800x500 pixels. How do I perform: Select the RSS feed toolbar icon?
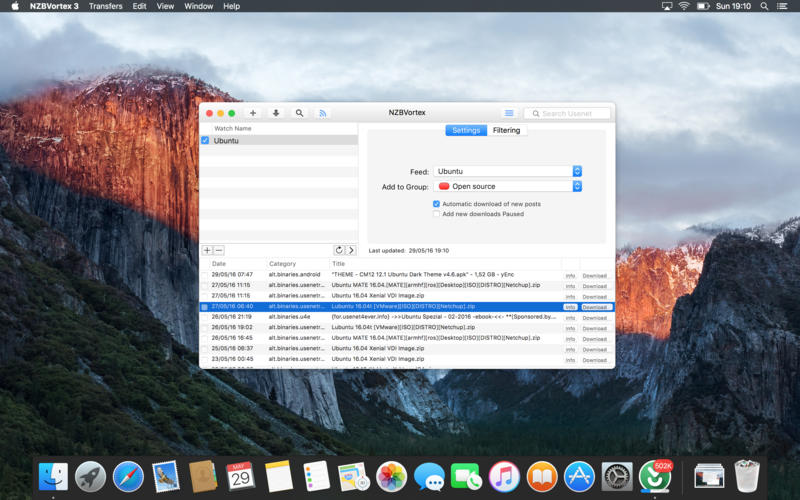[x=323, y=113]
